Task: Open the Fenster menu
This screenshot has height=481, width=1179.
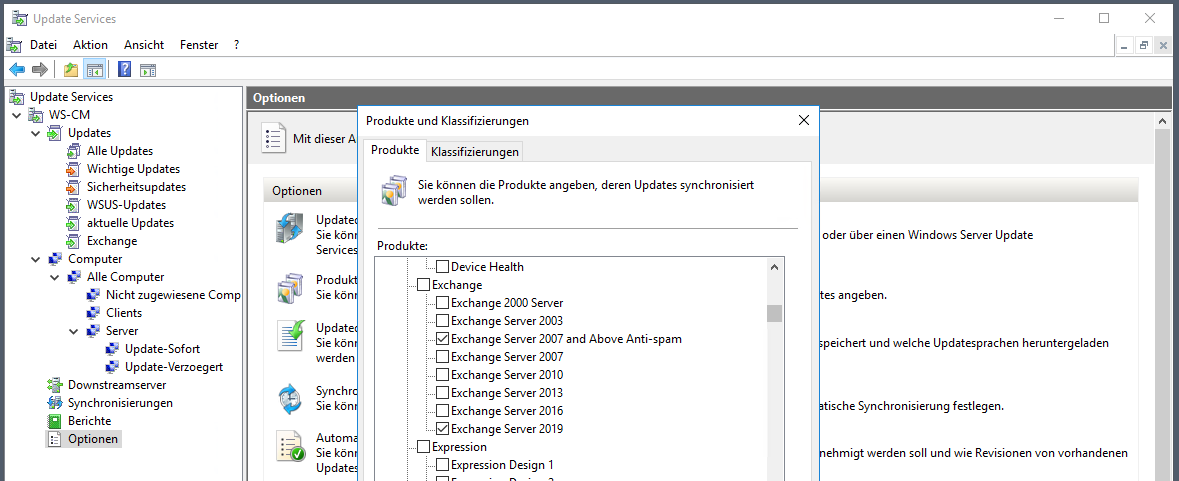Action: [x=199, y=45]
